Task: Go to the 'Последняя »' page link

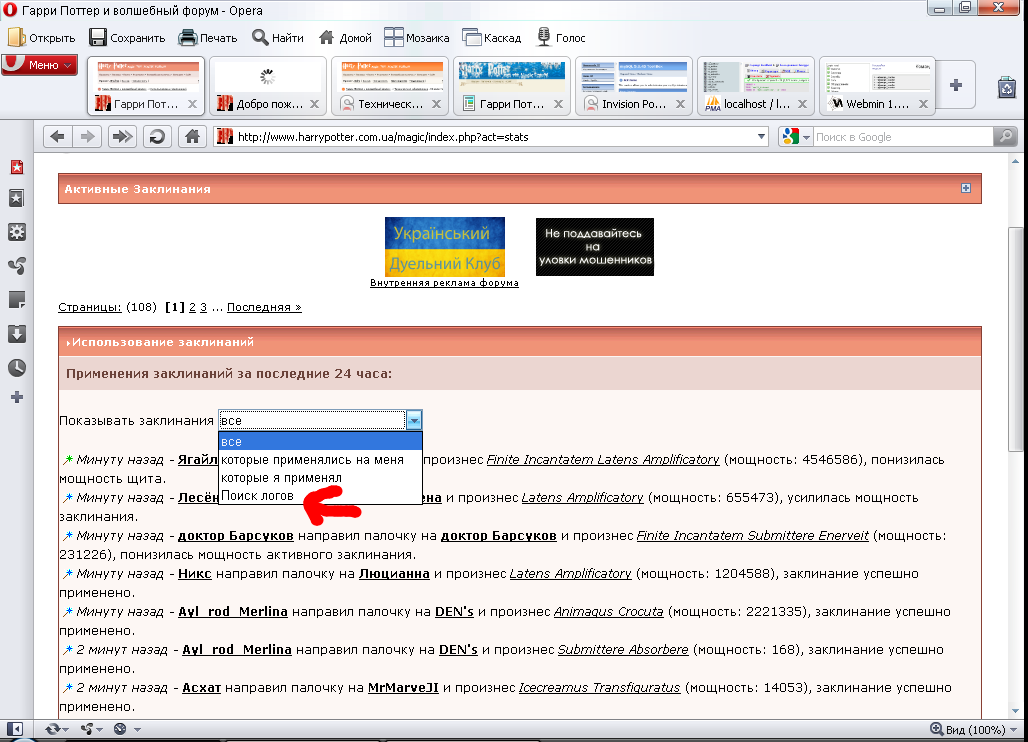Action: click(x=264, y=307)
